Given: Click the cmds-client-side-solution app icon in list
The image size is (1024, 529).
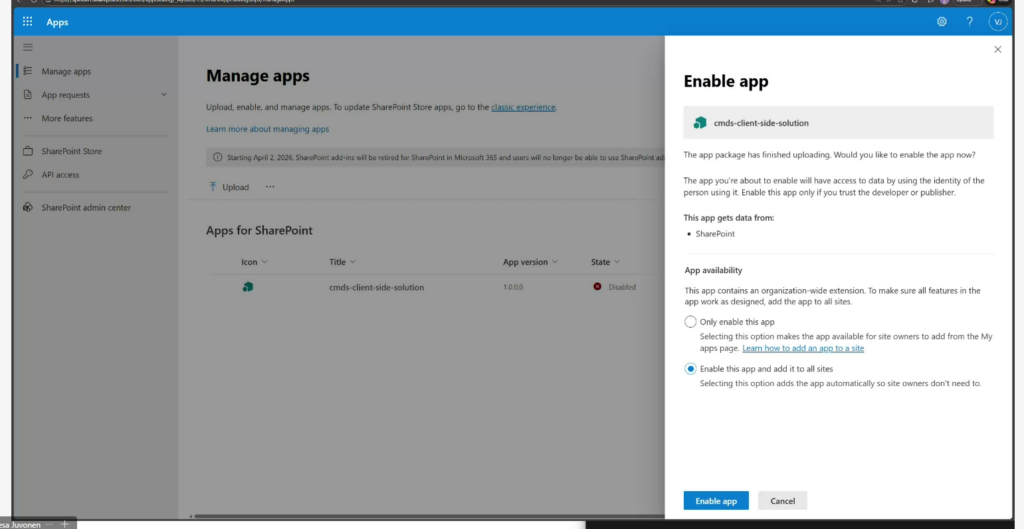Looking at the screenshot, I should click(x=248, y=287).
